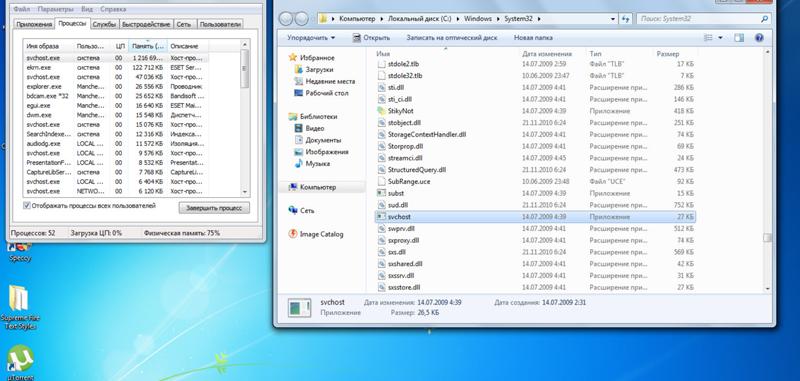Switch to the Службы tab

[105, 24]
